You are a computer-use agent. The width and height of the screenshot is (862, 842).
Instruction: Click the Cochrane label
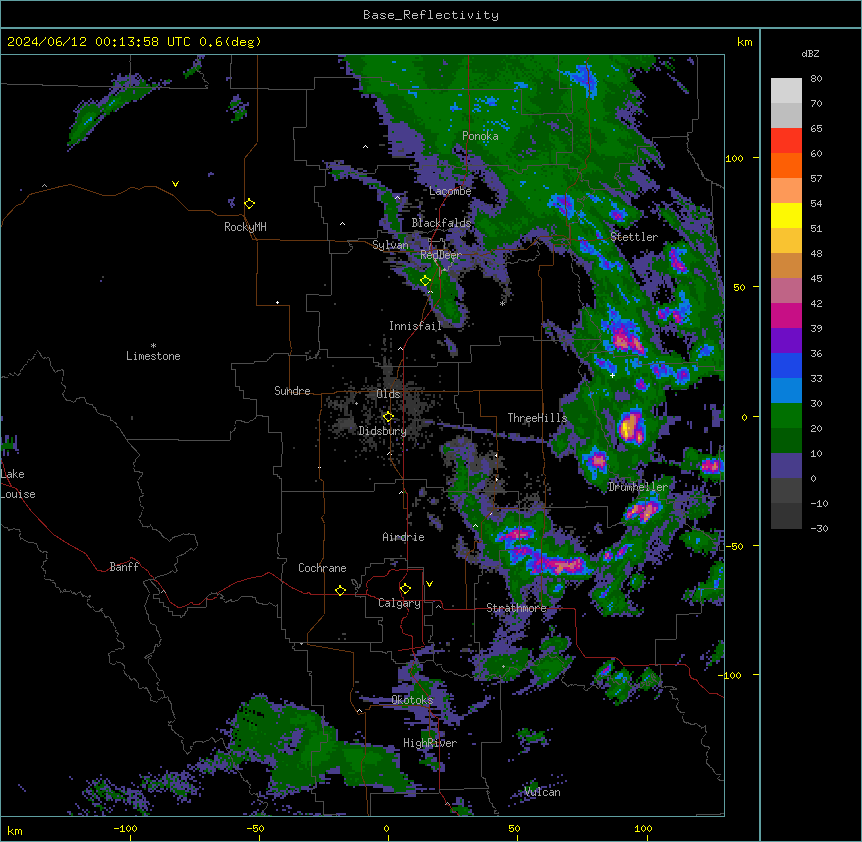(322, 568)
